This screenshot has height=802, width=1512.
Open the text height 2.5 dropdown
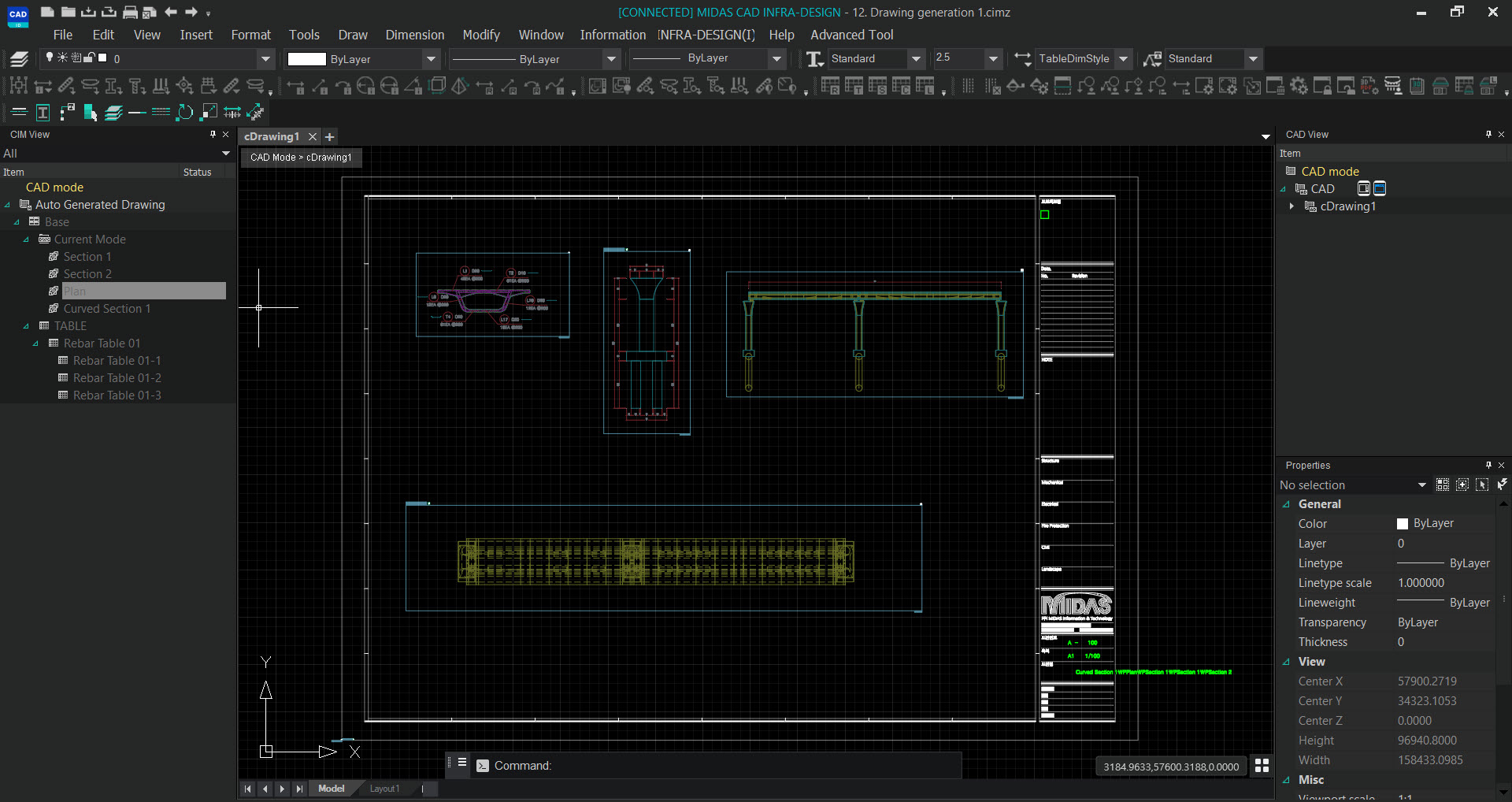994,58
